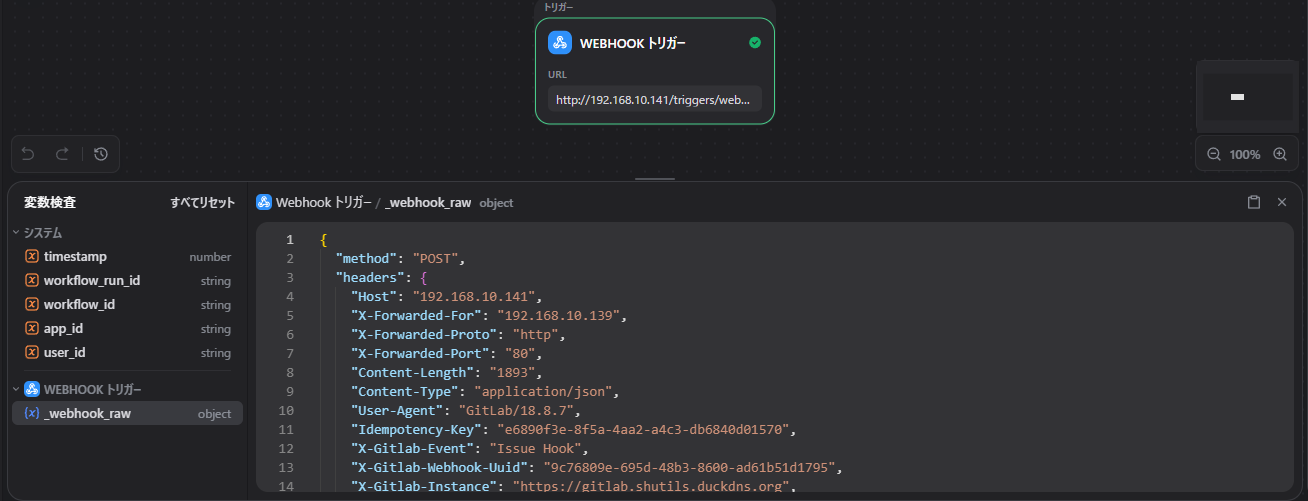Select the workflow_run_id variable

(91, 281)
